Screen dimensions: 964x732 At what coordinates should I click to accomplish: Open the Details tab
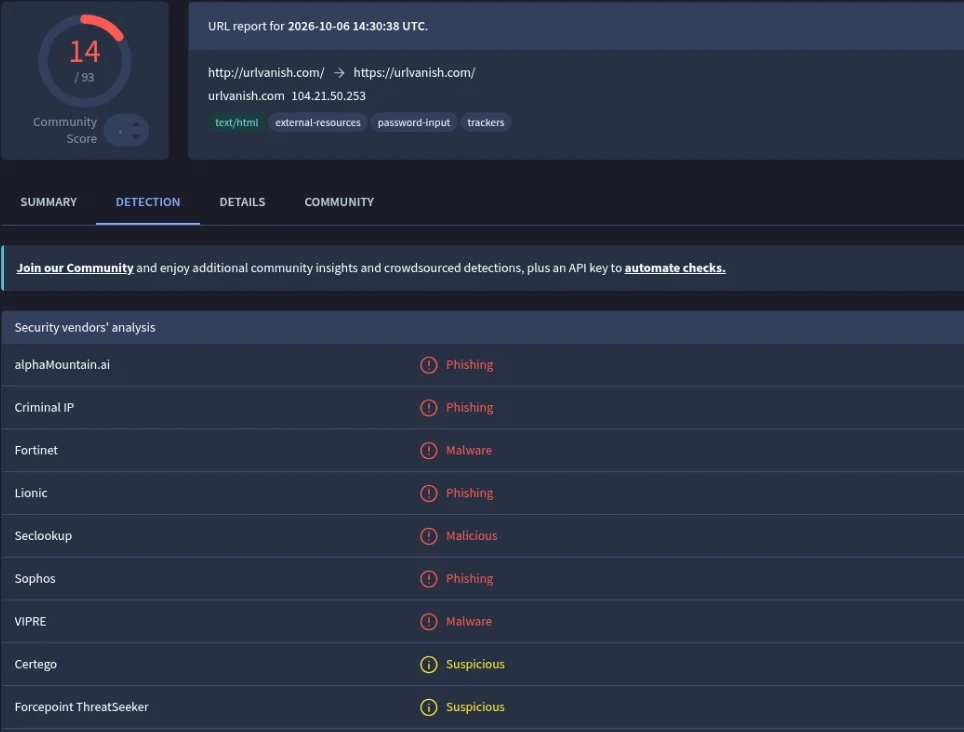(x=242, y=202)
